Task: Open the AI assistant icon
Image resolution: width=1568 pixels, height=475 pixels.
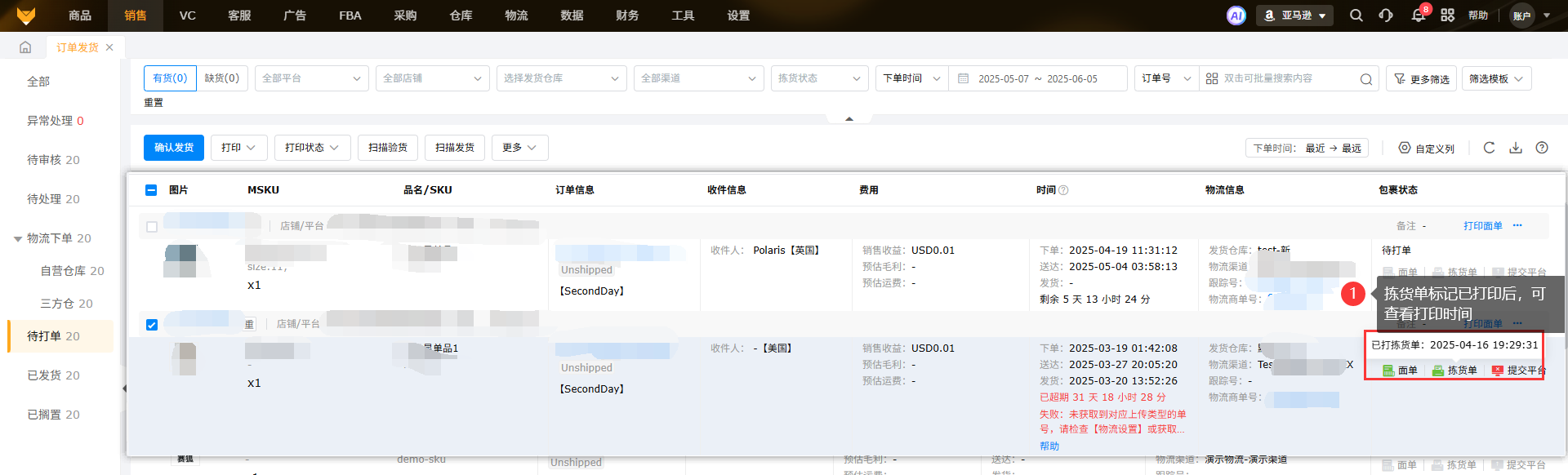Action: [x=1236, y=16]
